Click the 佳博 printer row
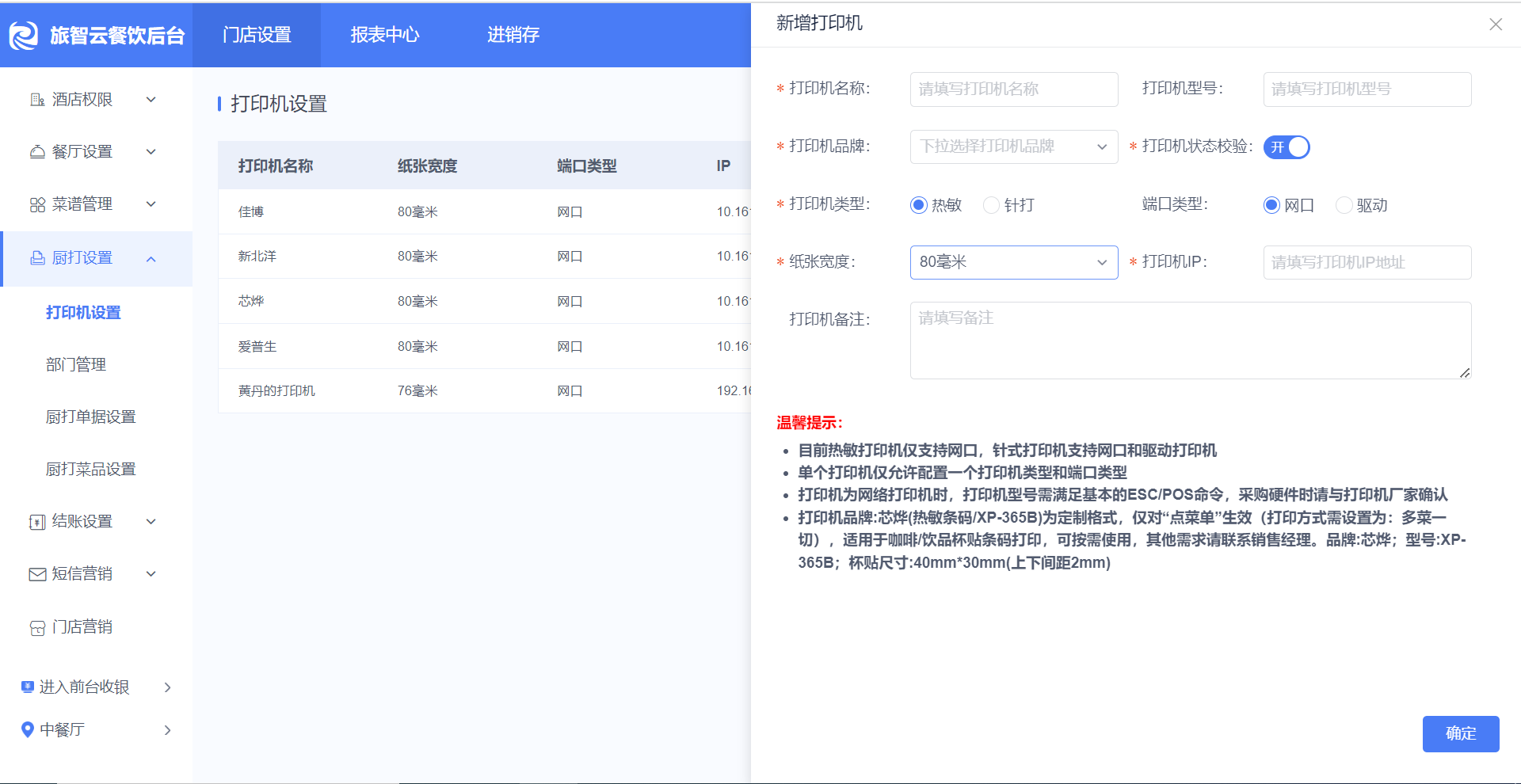1521x784 pixels. tap(485, 212)
